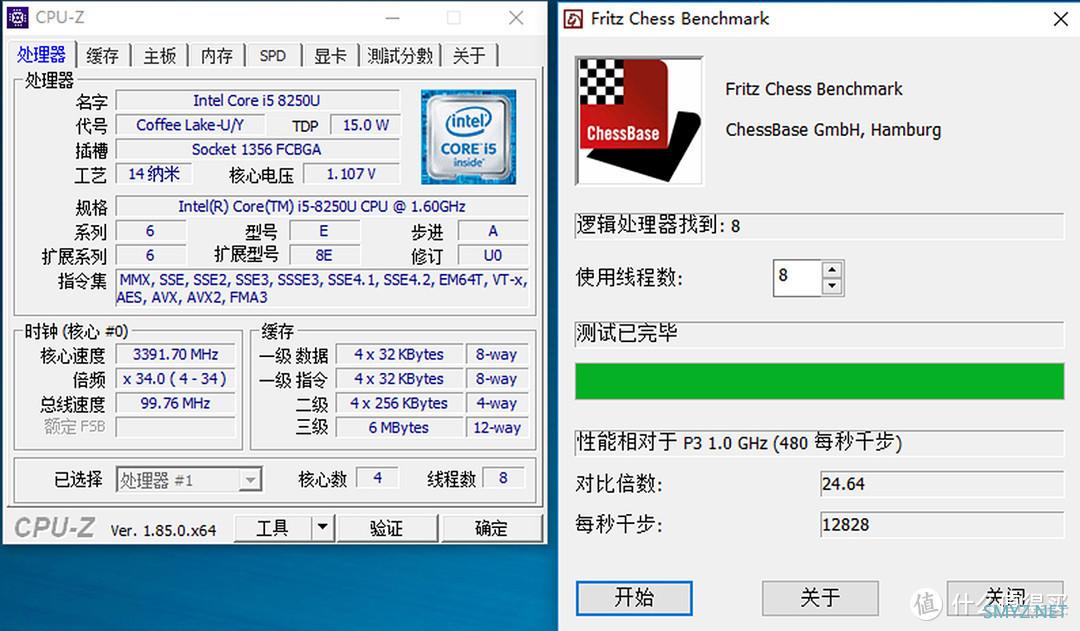1080x631 pixels.
Task: Click the ChessBase GmbH, Hamburg text
Action: (x=833, y=130)
